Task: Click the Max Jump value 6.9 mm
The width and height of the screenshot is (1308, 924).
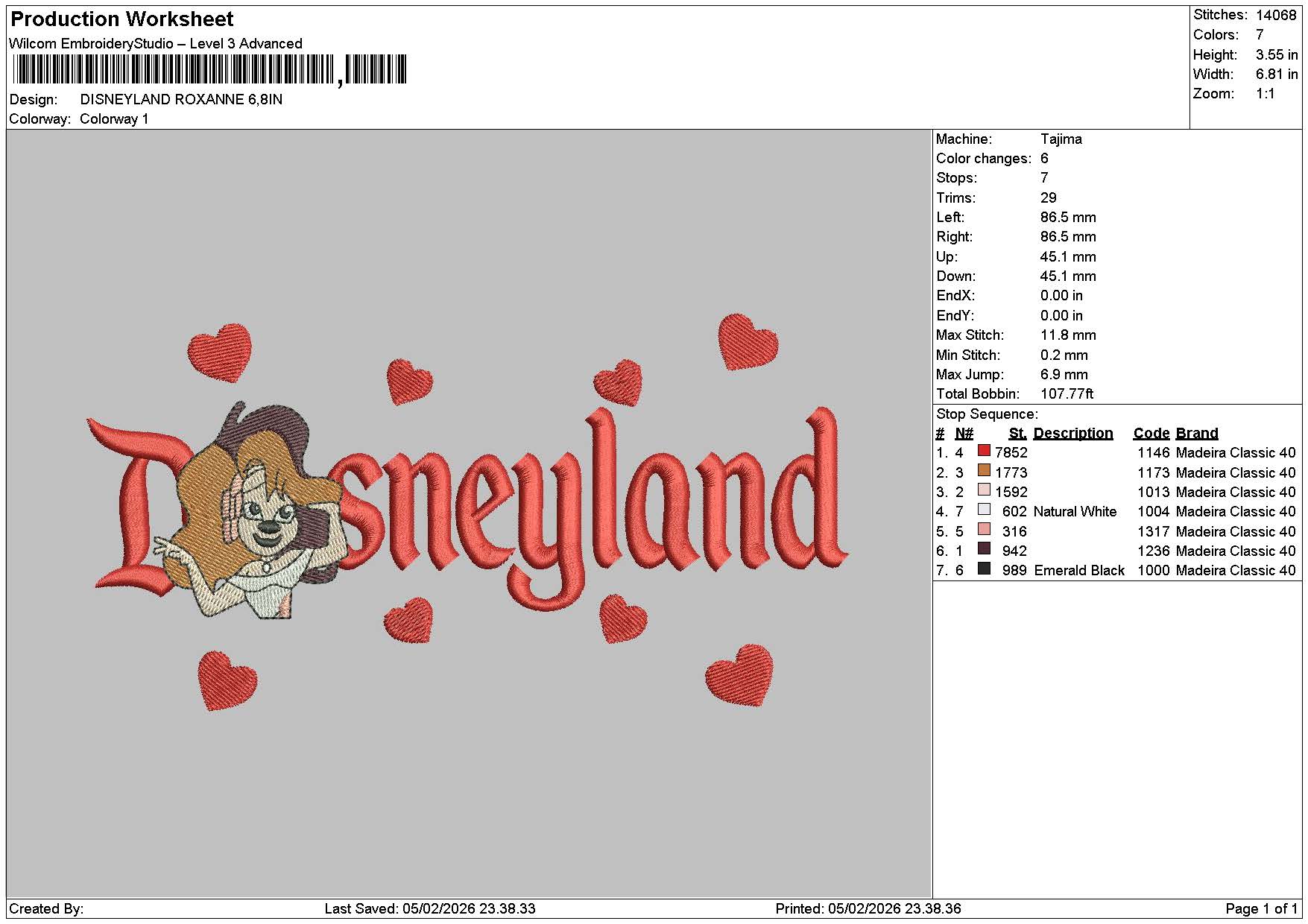Action: [1064, 375]
